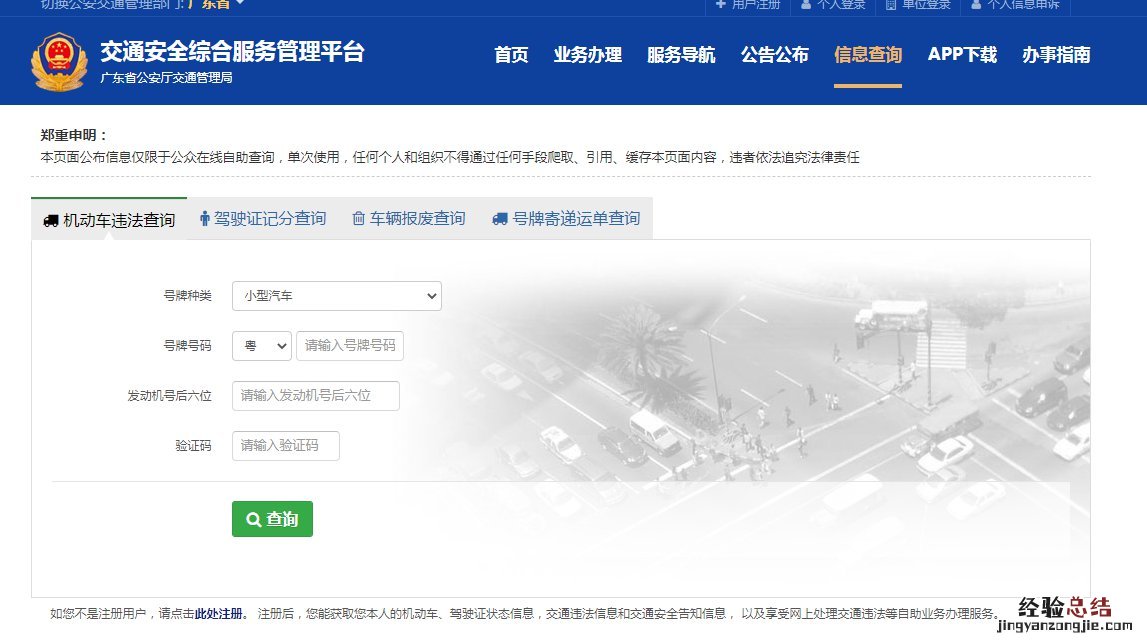Open the 服务导航 menu

coord(681,55)
